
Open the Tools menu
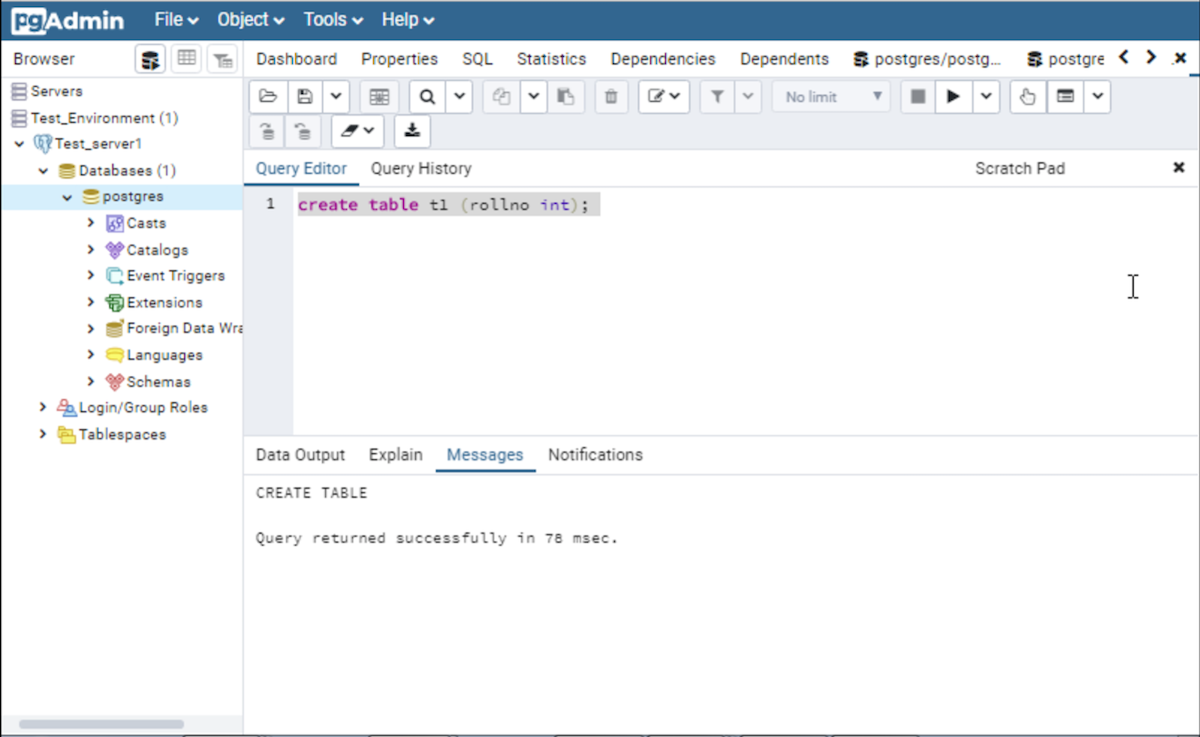(333, 20)
